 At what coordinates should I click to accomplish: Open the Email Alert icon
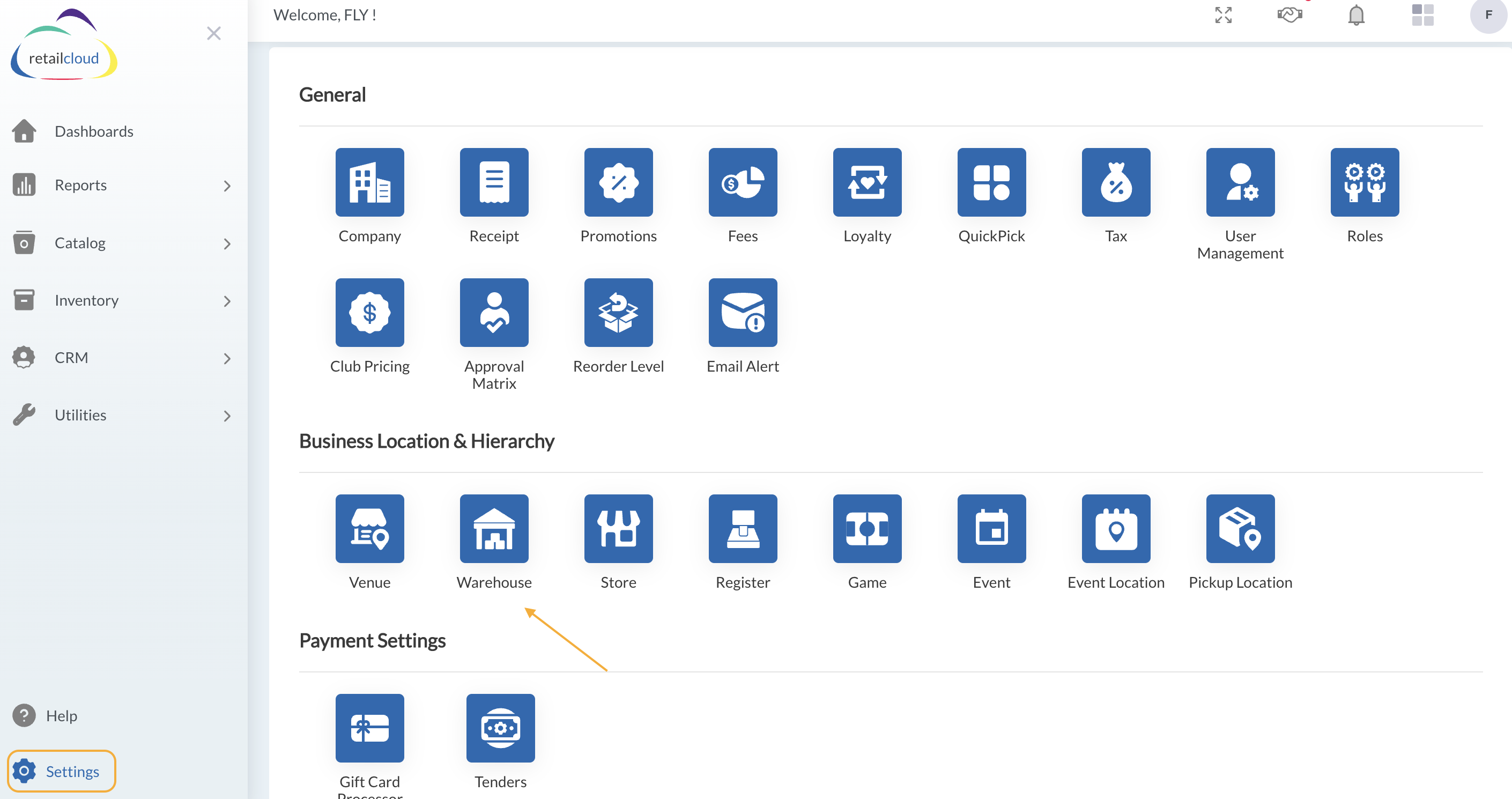pyautogui.click(x=743, y=312)
